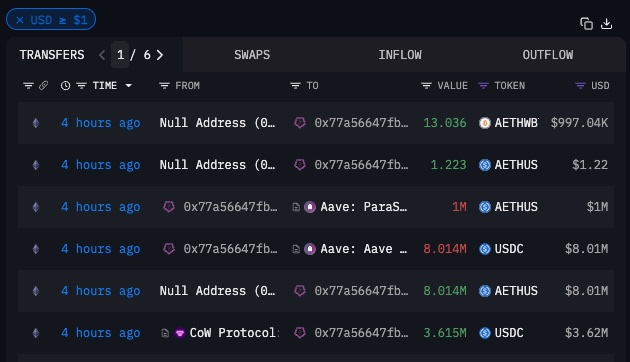Go to next transfers page
630x362 pixels.
(160, 55)
